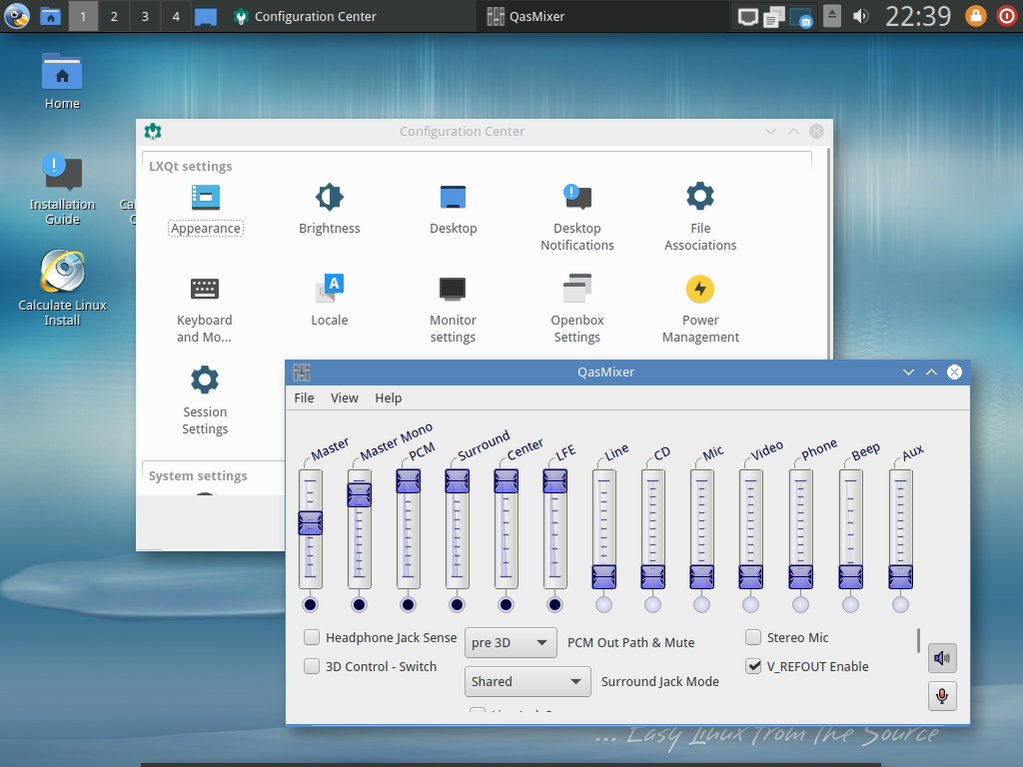Open Power Management settings
This screenshot has height=767, width=1023.
700,310
